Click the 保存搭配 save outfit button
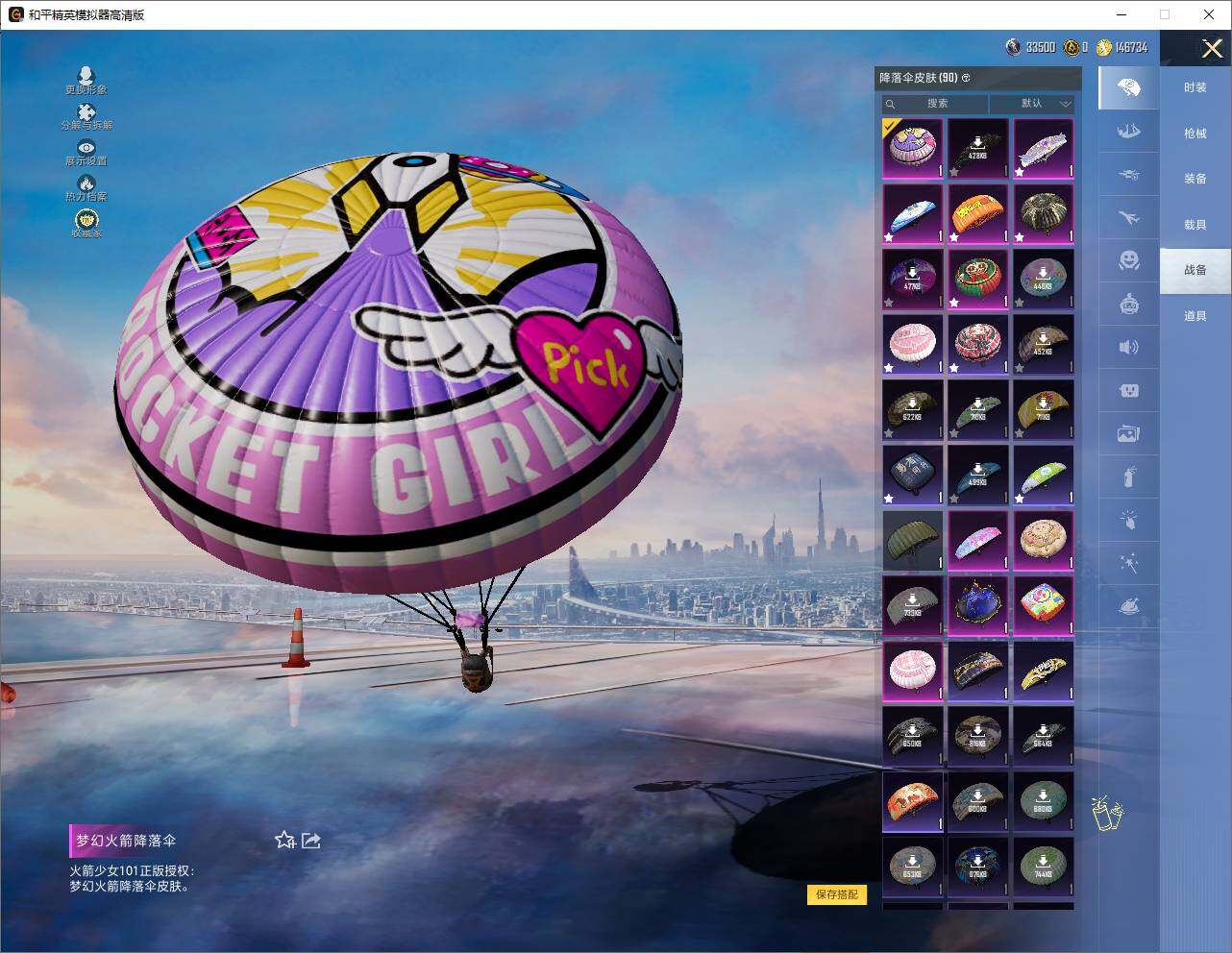This screenshot has width=1232, height=953. tap(837, 895)
